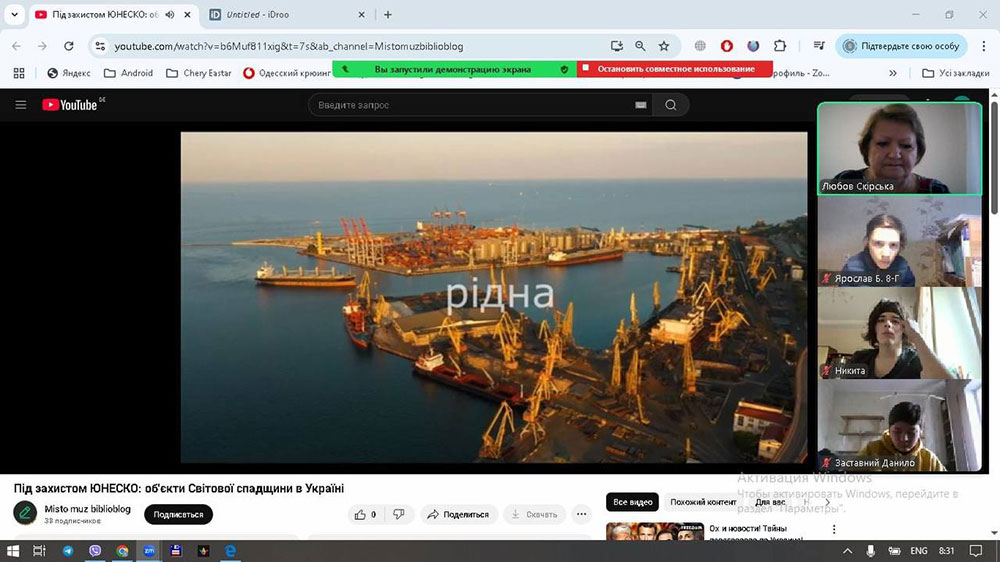This screenshot has width=1000, height=562.
Task: Open the Extensions puzzle icon
Action: coord(779,46)
